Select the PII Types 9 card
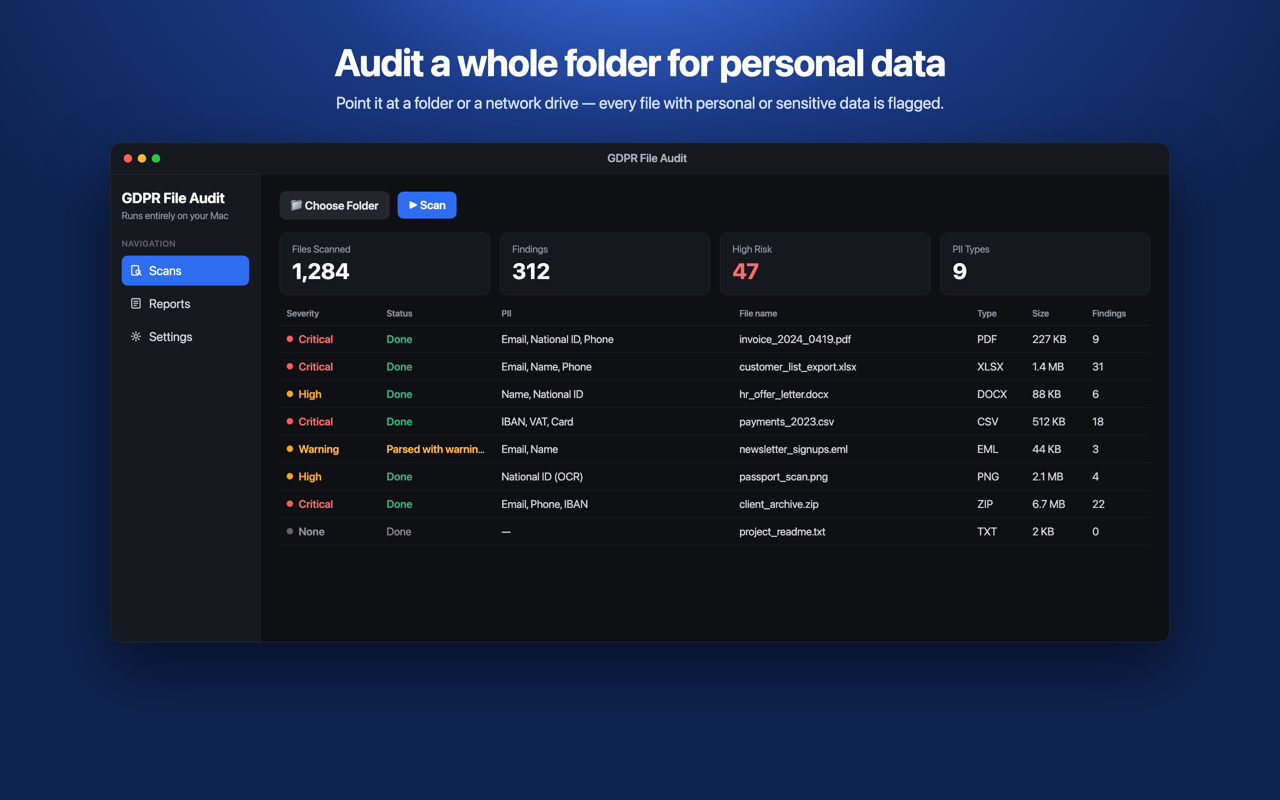Image resolution: width=1280 pixels, height=800 pixels. pos(1045,264)
